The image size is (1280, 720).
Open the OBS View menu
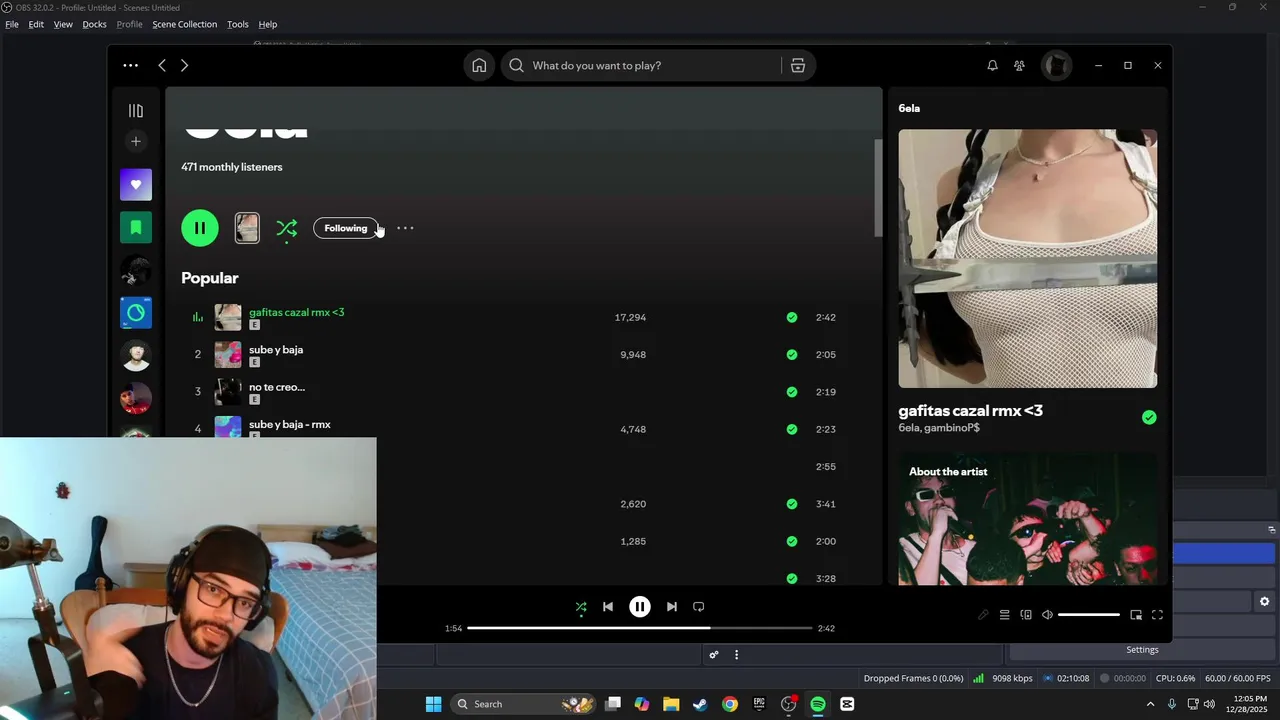pos(63,24)
